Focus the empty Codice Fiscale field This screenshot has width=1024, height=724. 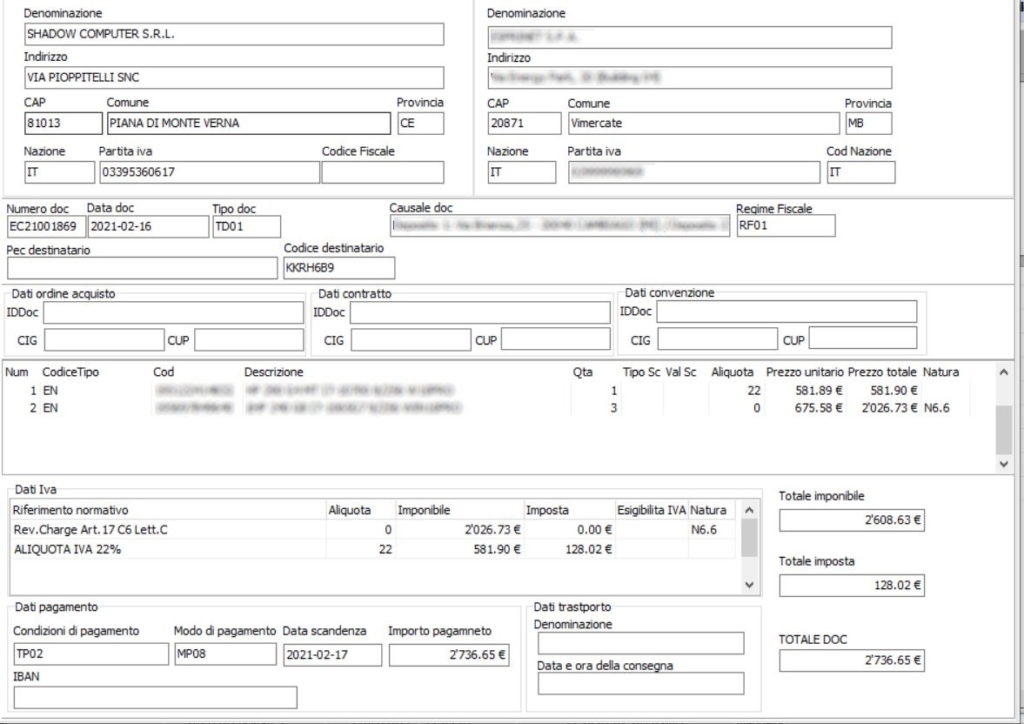[383, 172]
